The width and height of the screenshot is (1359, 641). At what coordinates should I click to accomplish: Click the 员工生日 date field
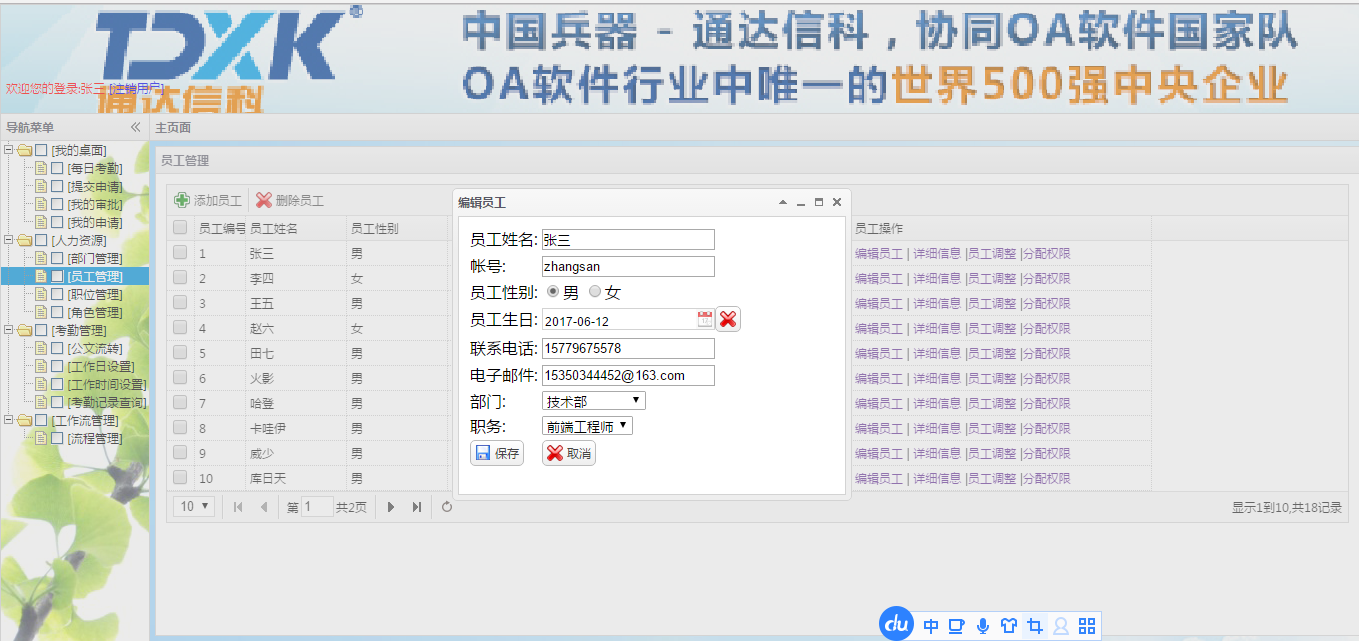[x=618, y=319]
